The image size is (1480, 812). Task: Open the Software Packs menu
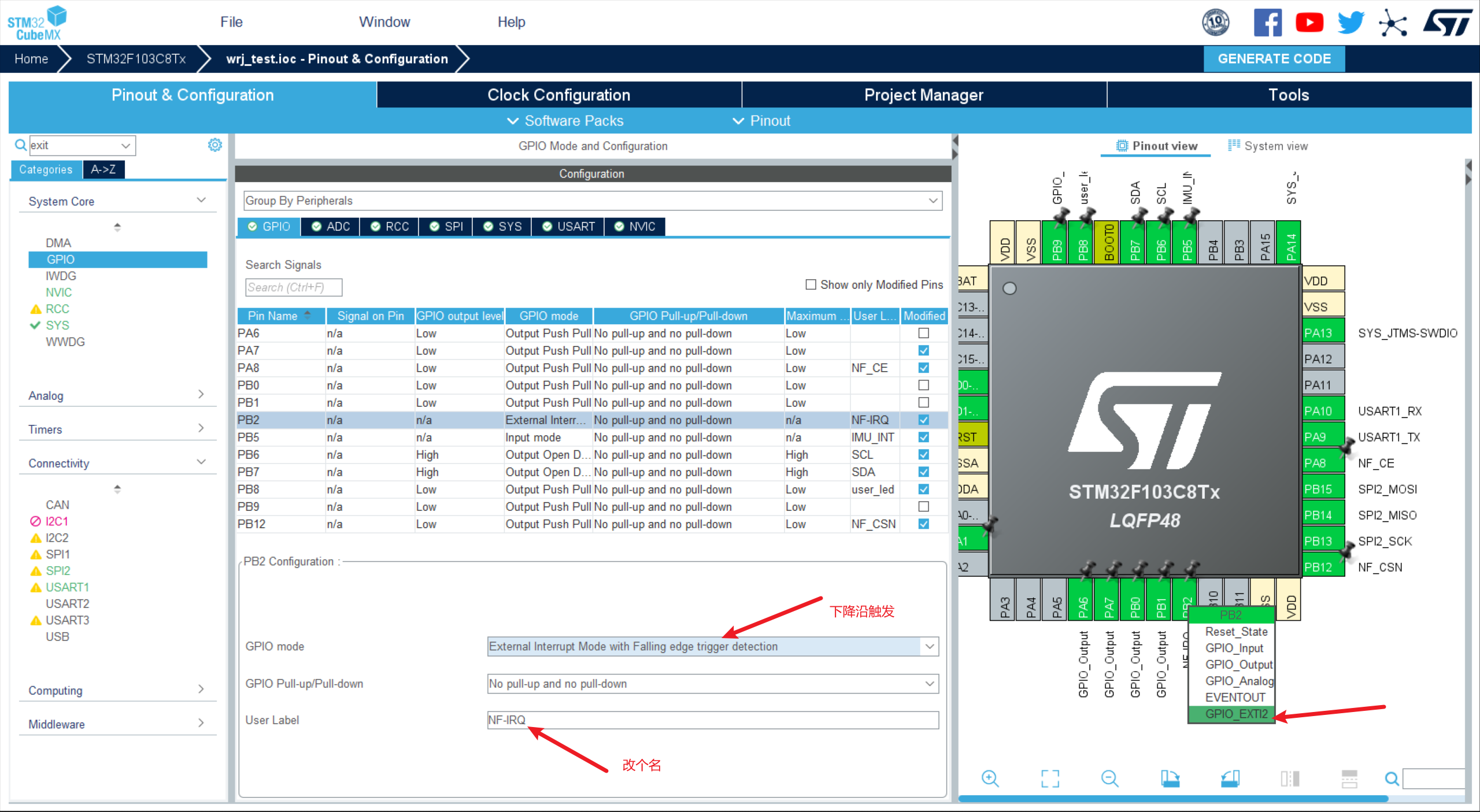(x=565, y=121)
